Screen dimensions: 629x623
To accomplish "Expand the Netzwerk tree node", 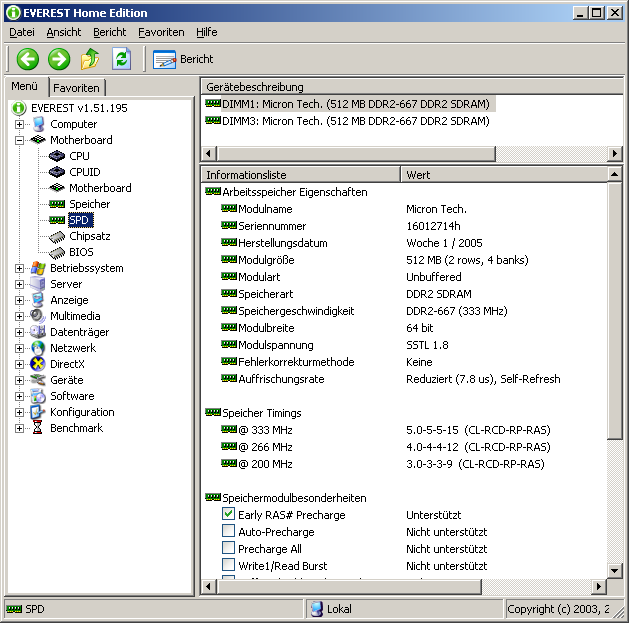I will tap(19, 349).
